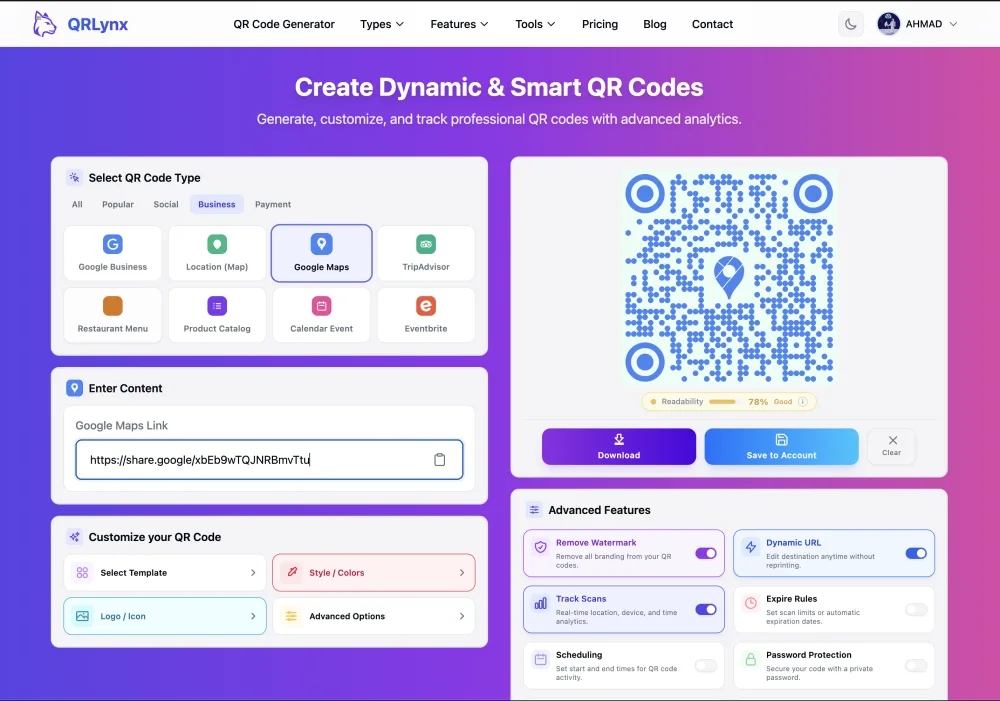1000x701 pixels.
Task: Click the Advanced Options sliders icon
Action: [x=291, y=616]
